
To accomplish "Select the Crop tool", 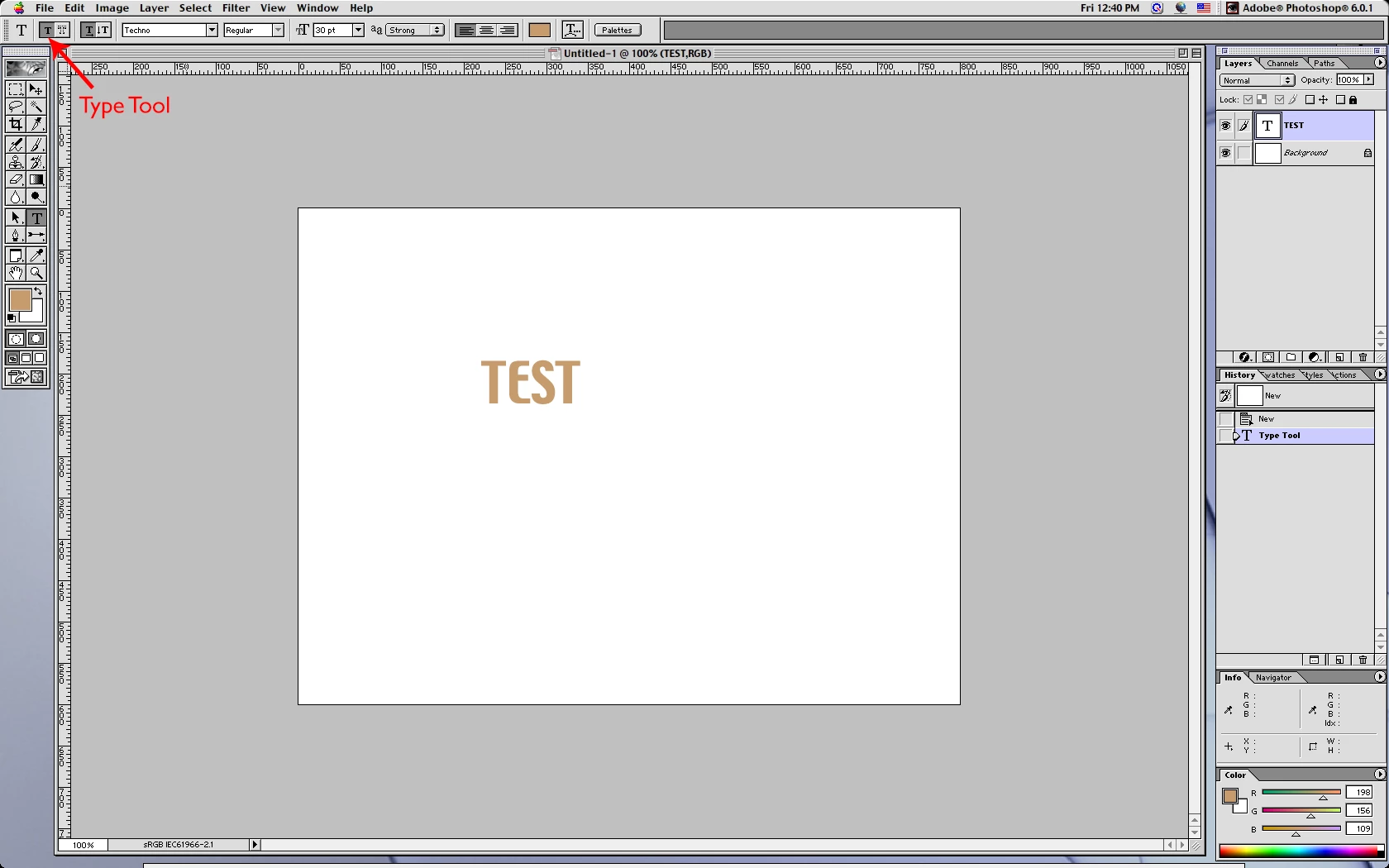I will [16, 124].
